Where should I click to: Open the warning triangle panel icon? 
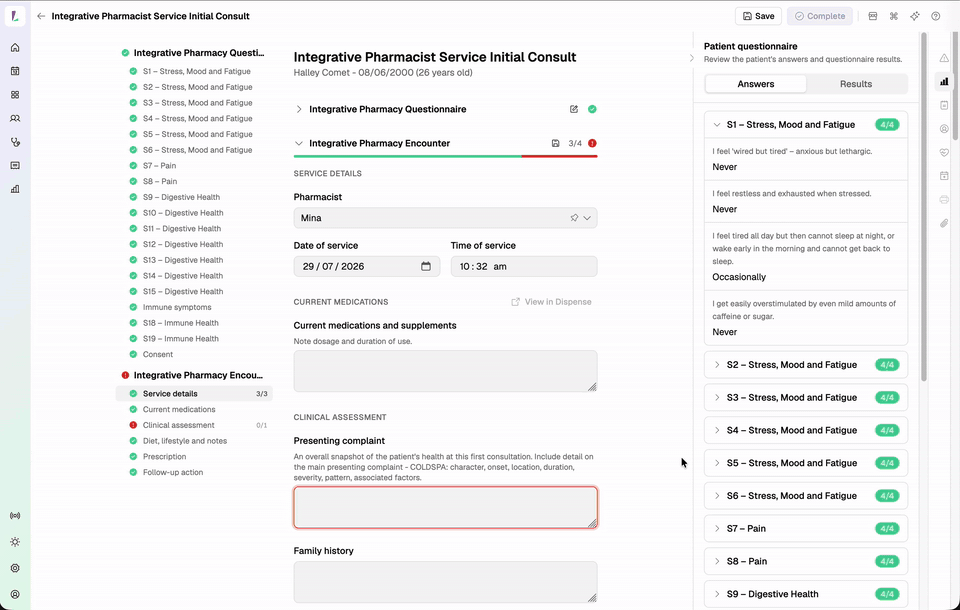point(944,58)
